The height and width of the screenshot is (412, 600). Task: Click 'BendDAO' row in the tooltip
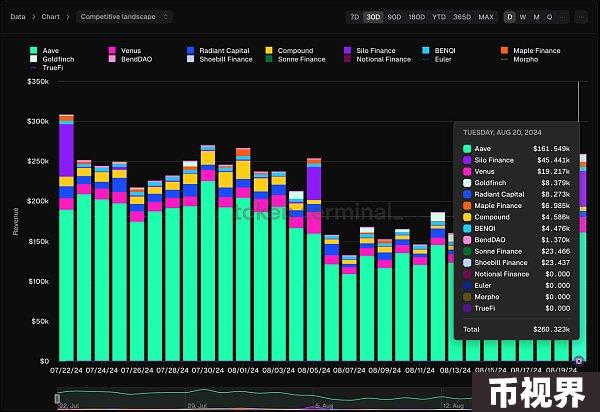(x=516, y=240)
